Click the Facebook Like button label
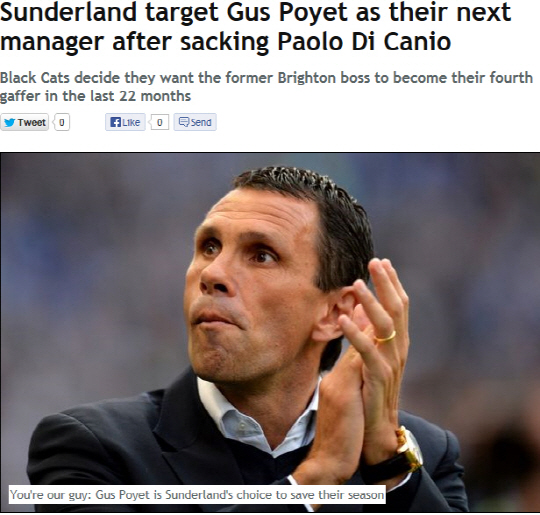540x515 pixels. coord(131,122)
